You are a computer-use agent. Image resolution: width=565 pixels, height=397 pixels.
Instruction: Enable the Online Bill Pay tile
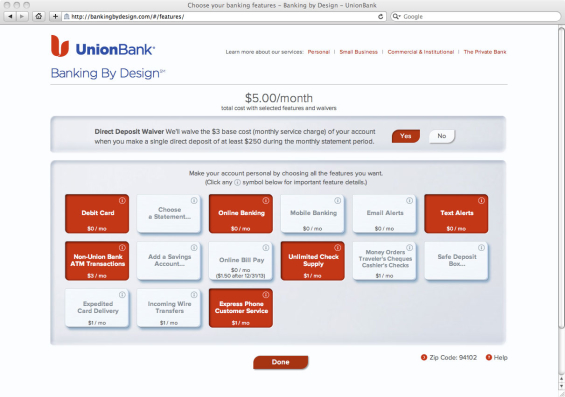point(241,261)
